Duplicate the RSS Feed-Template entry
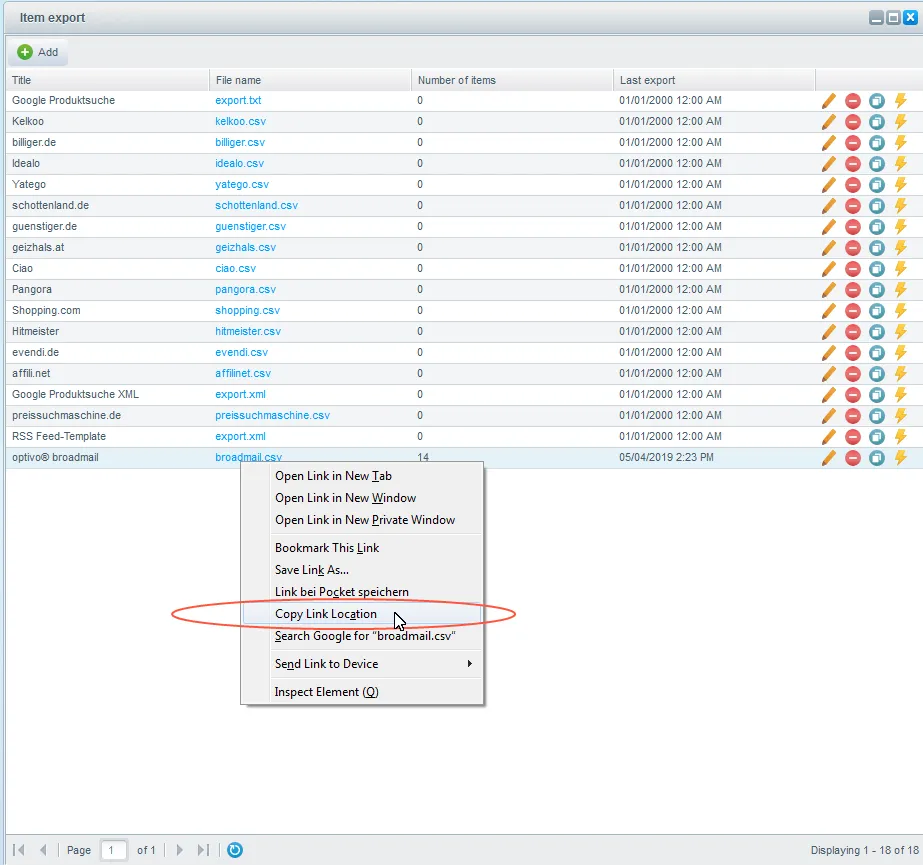 point(876,437)
